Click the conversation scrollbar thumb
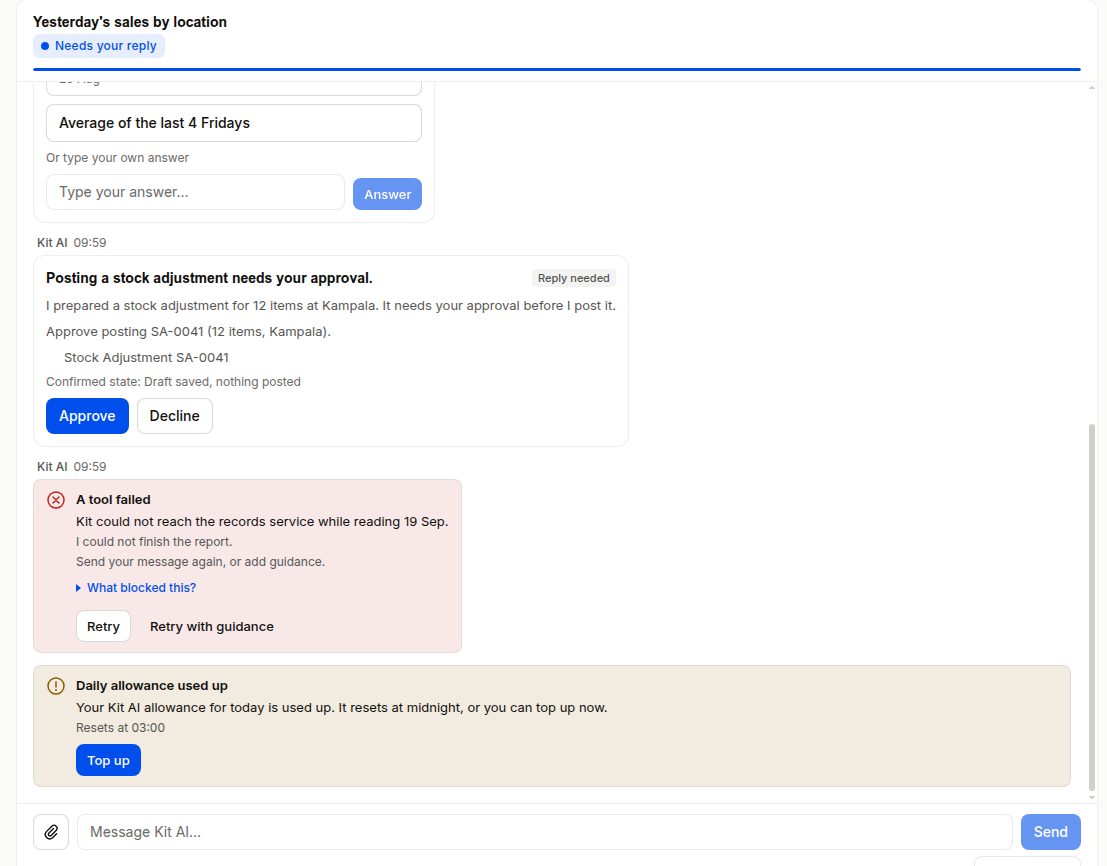This screenshot has height=866, width=1107. (1092, 607)
